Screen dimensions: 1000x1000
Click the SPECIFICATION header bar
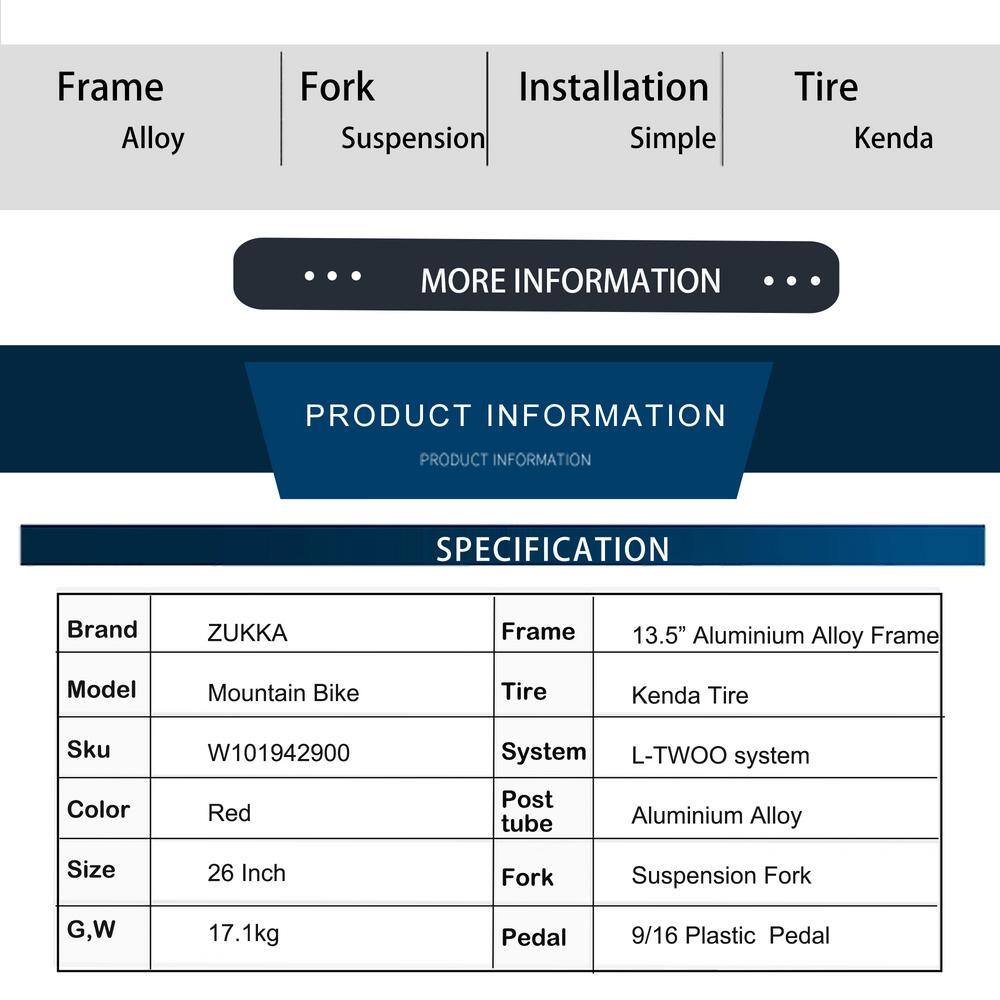point(503,546)
